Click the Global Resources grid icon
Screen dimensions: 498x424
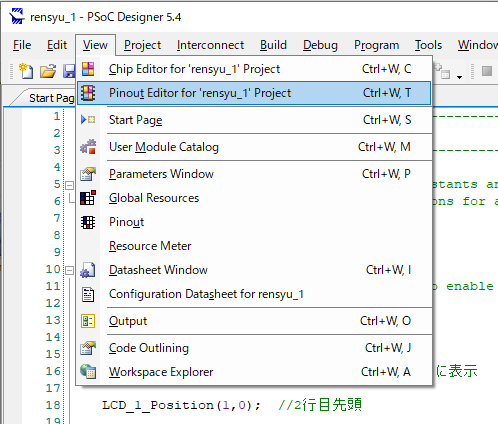[x=88, y=198]
